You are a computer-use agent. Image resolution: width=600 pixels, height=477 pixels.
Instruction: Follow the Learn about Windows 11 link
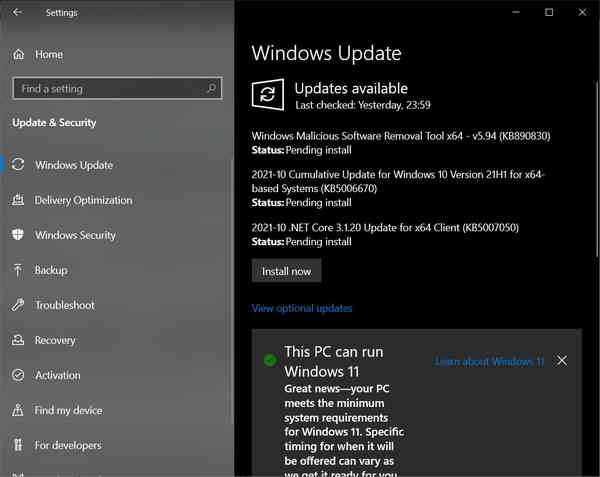coord(490,361)
